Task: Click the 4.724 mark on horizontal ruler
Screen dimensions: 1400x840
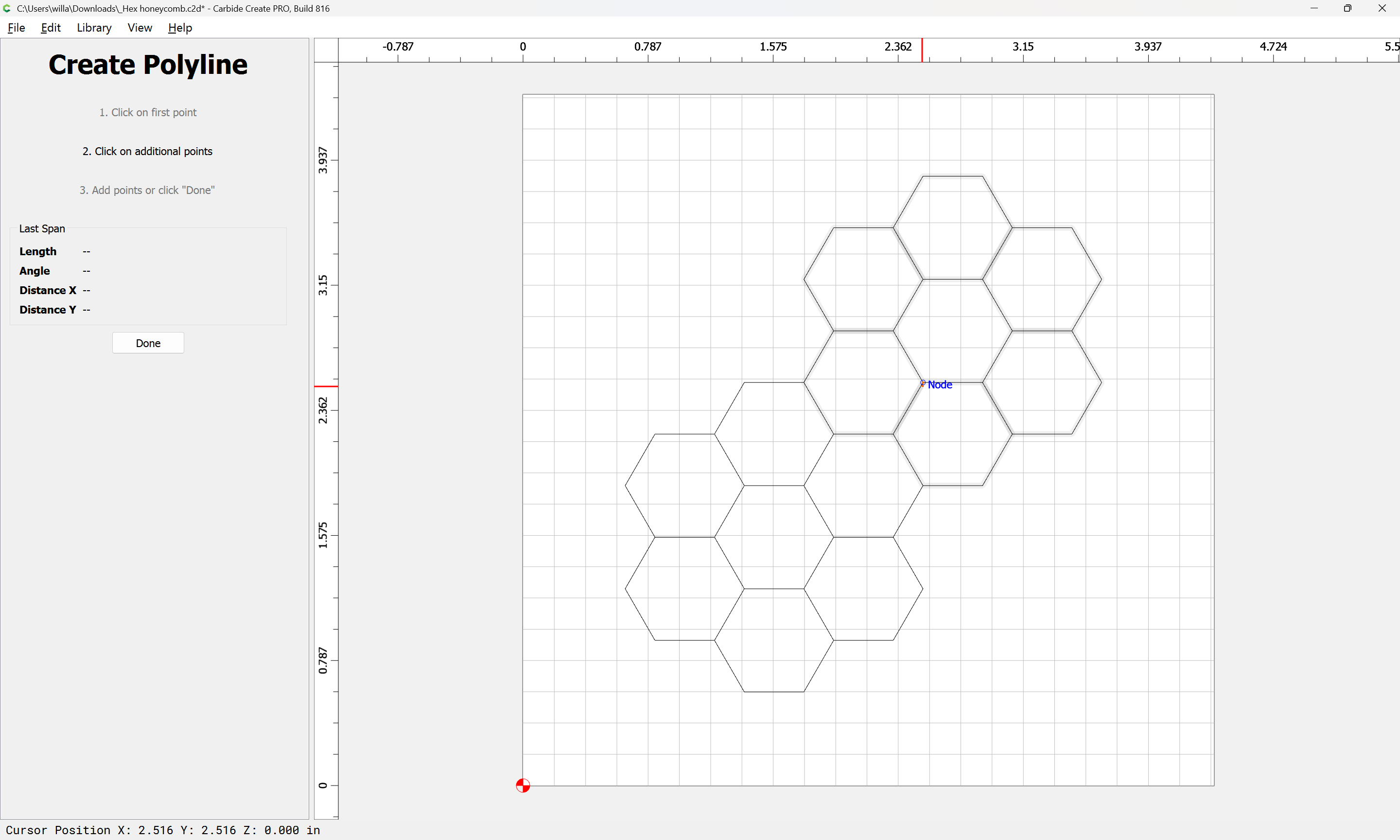Action: [1273, 46]
